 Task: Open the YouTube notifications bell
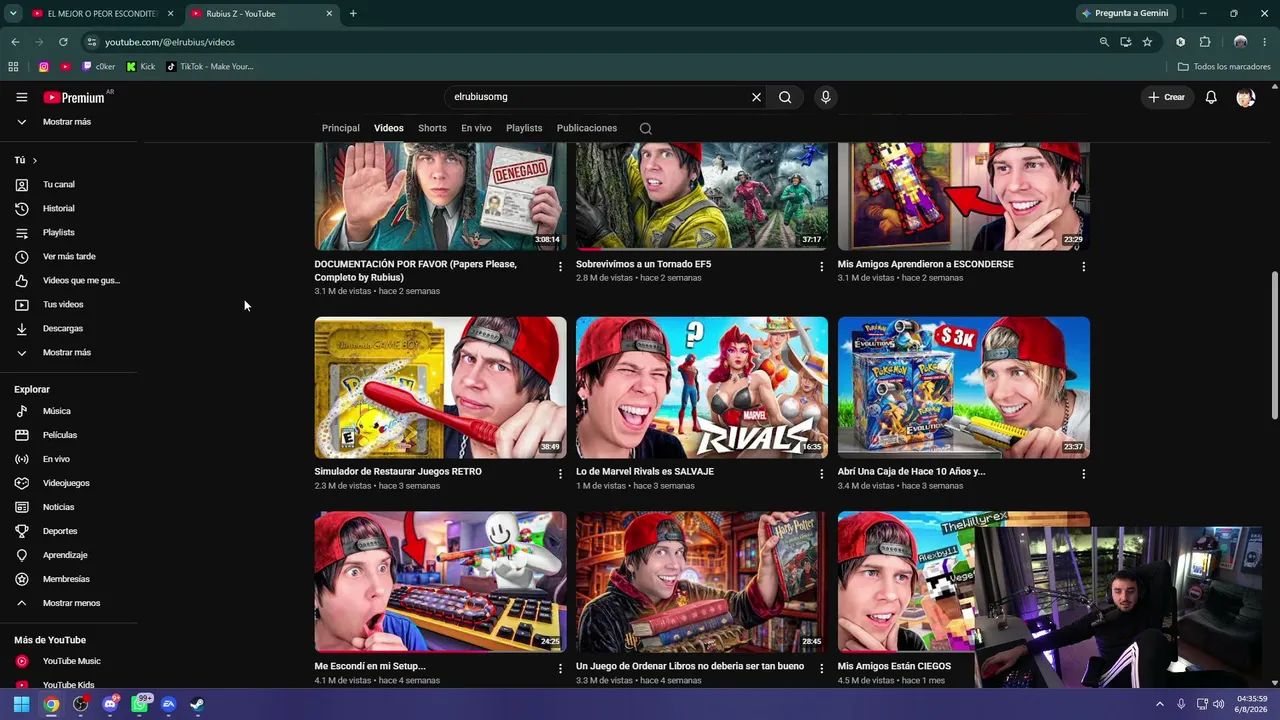[x=1211, y=97]
